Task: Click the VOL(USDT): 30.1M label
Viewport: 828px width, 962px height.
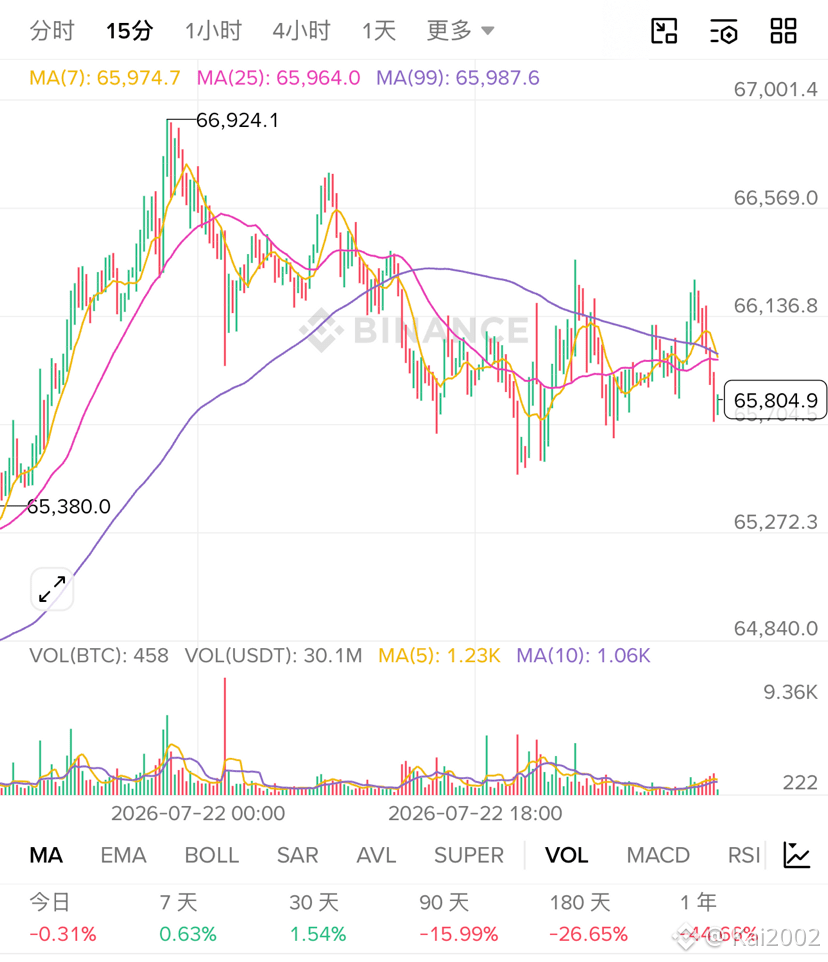Action: click(x=274, y=655)
